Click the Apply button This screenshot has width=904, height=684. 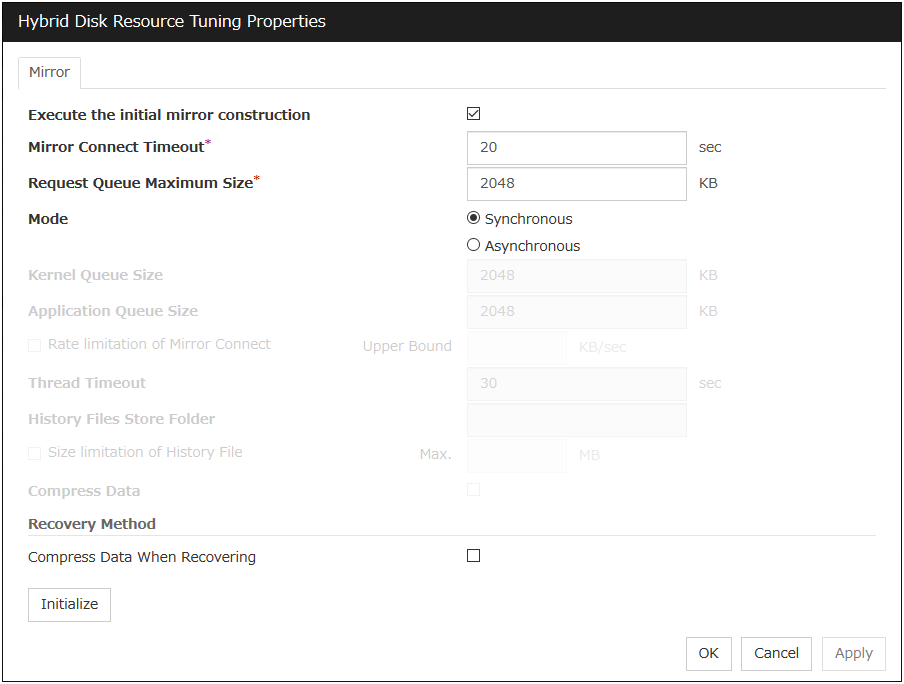coord(853,653)
